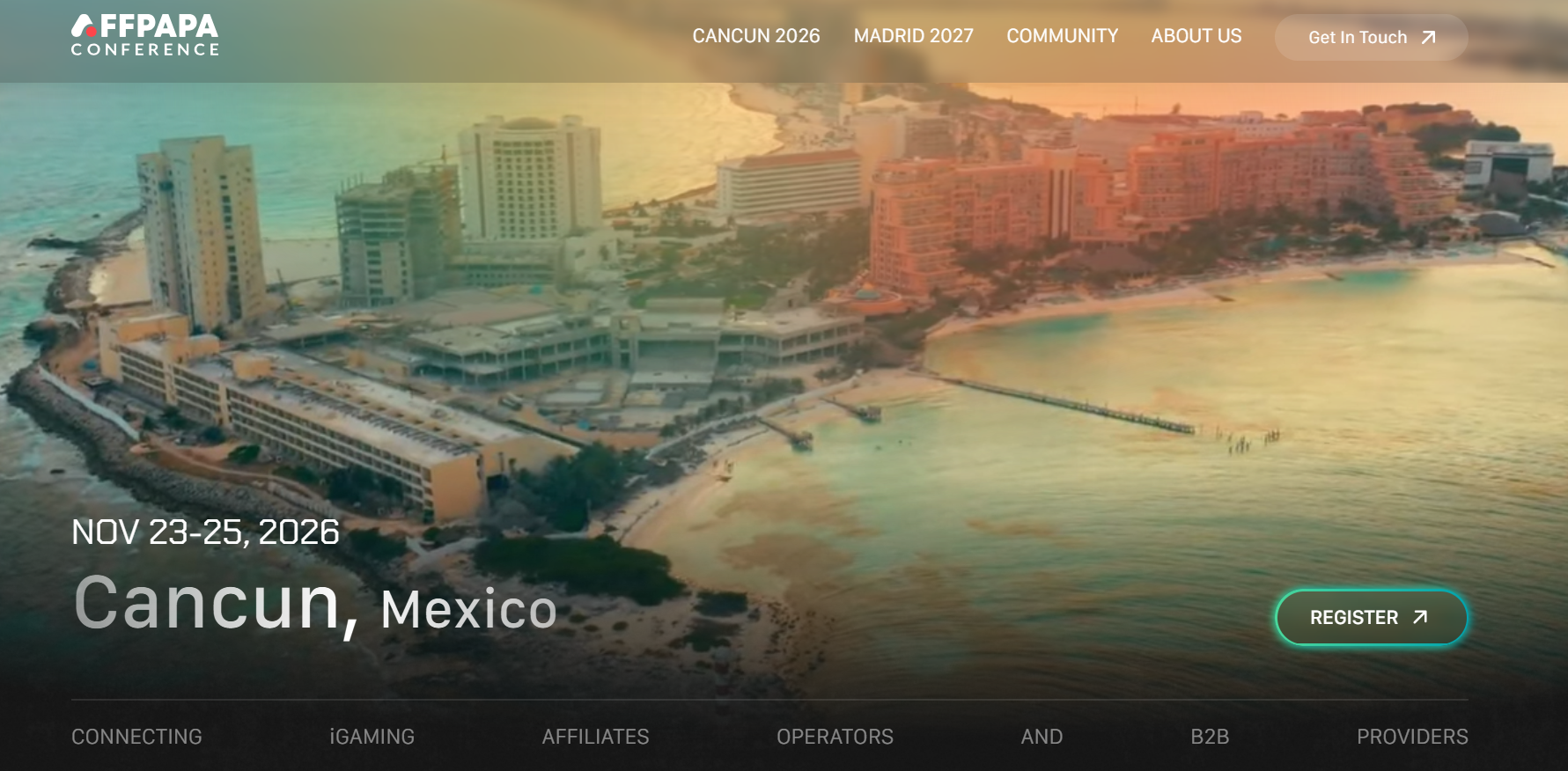
Task: Click the AND tagline word
Action: coord(1042,737)
